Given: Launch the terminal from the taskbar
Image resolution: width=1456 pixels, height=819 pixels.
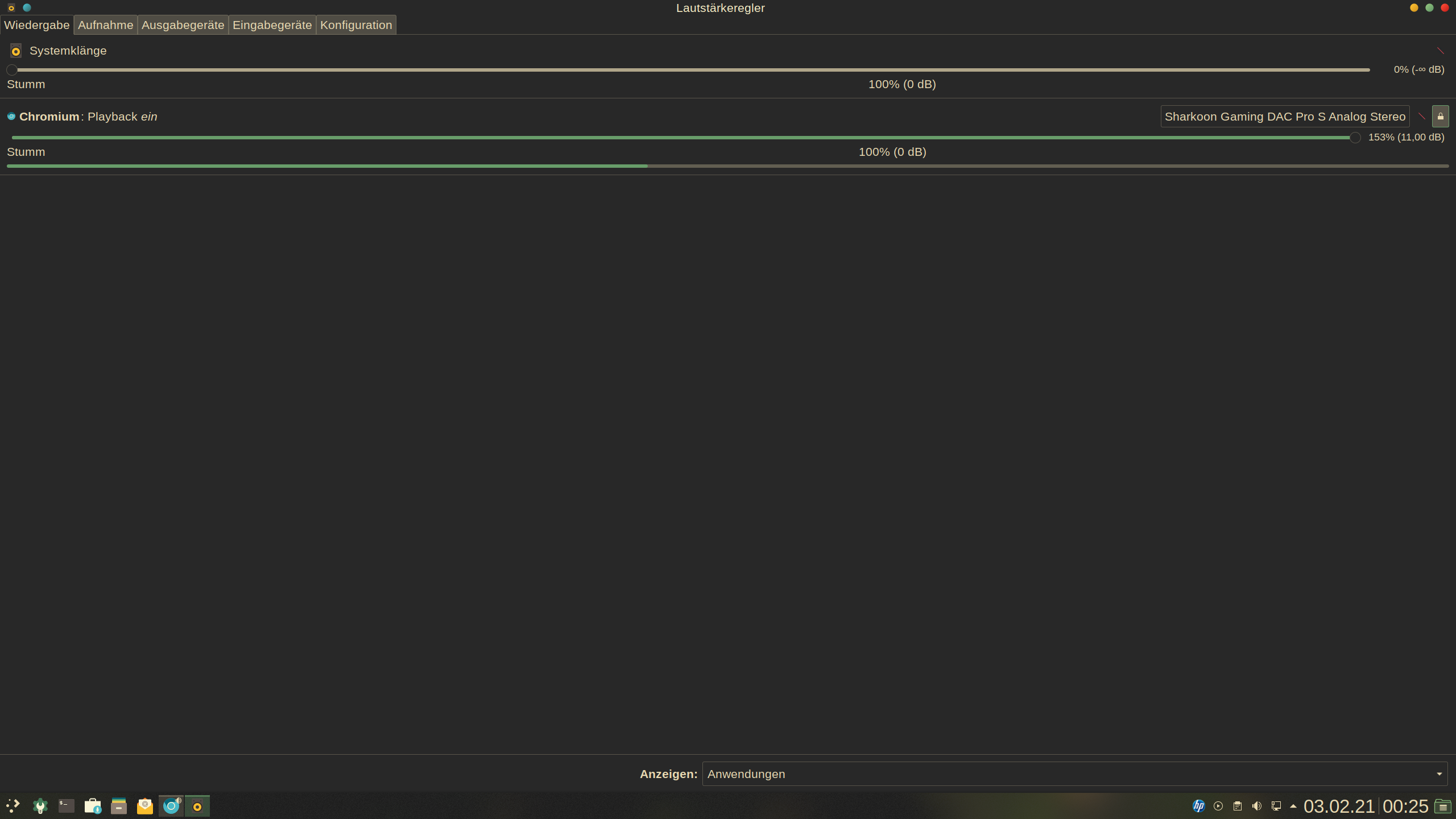Looking at the screenshot, I should pyautogui.click(x=67, y=806).
